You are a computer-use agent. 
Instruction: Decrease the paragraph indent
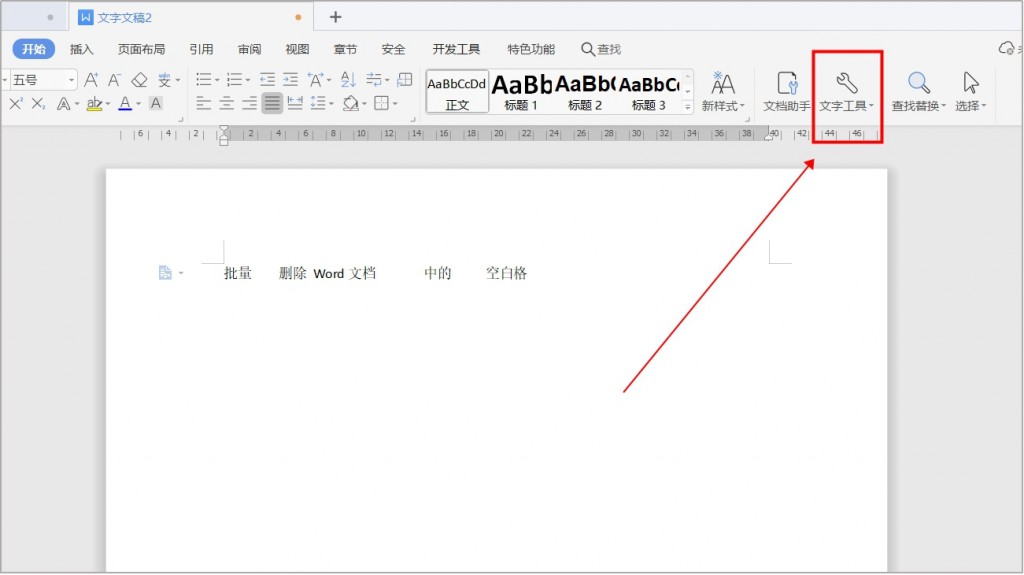(x=267, y=80)
